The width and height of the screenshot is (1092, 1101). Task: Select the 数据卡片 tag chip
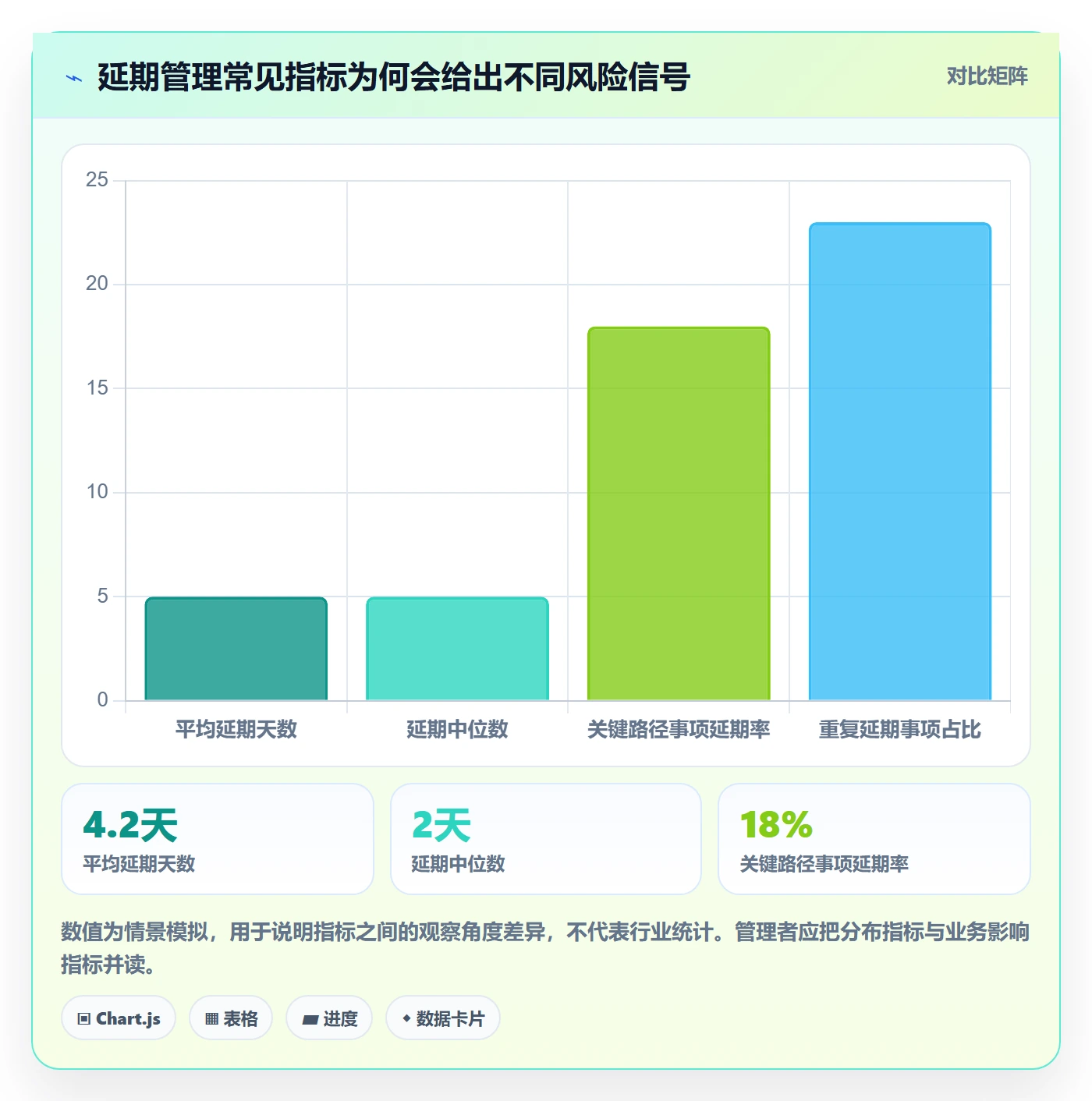pyautogui.click(x=443, y=1018)
